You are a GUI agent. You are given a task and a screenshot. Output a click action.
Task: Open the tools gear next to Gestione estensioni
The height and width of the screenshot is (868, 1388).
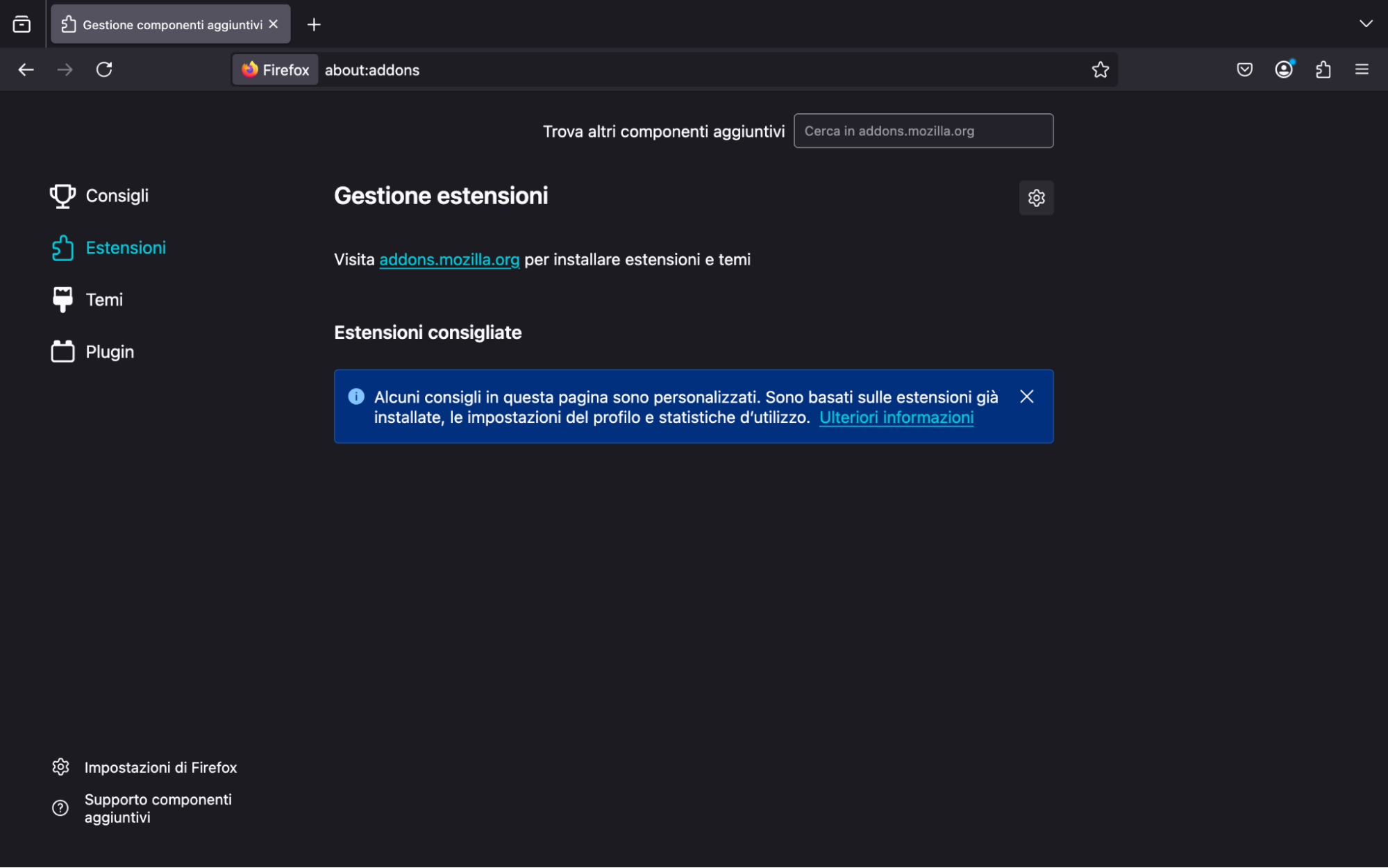1035,198
